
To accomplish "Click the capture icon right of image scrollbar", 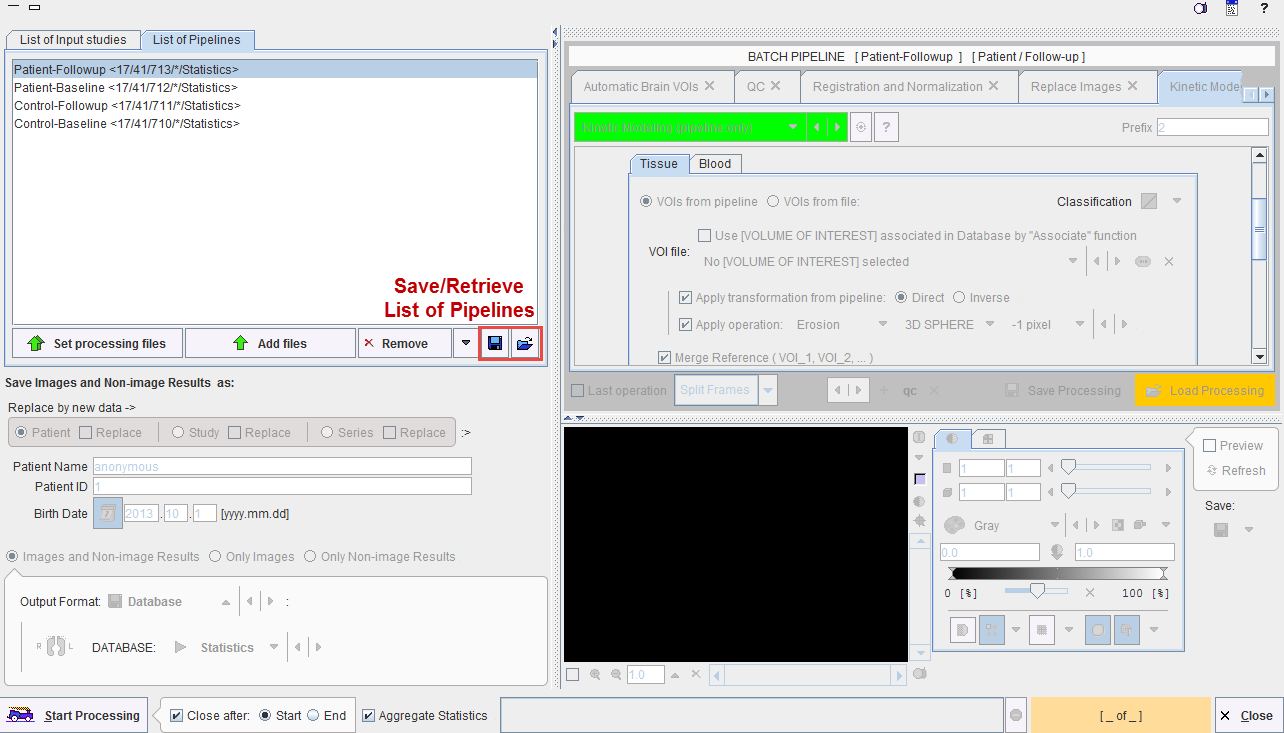I will [x=919, y=674].
